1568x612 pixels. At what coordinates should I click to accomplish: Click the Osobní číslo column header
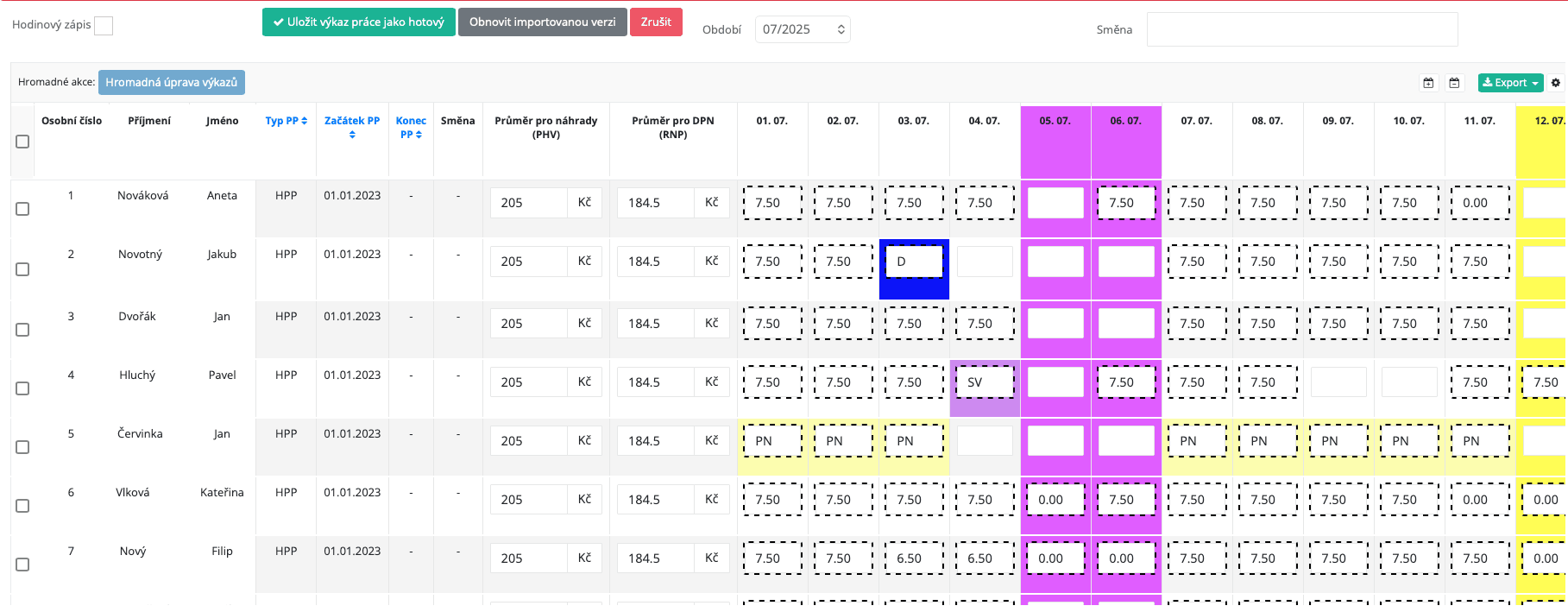(x=72, y=121)
